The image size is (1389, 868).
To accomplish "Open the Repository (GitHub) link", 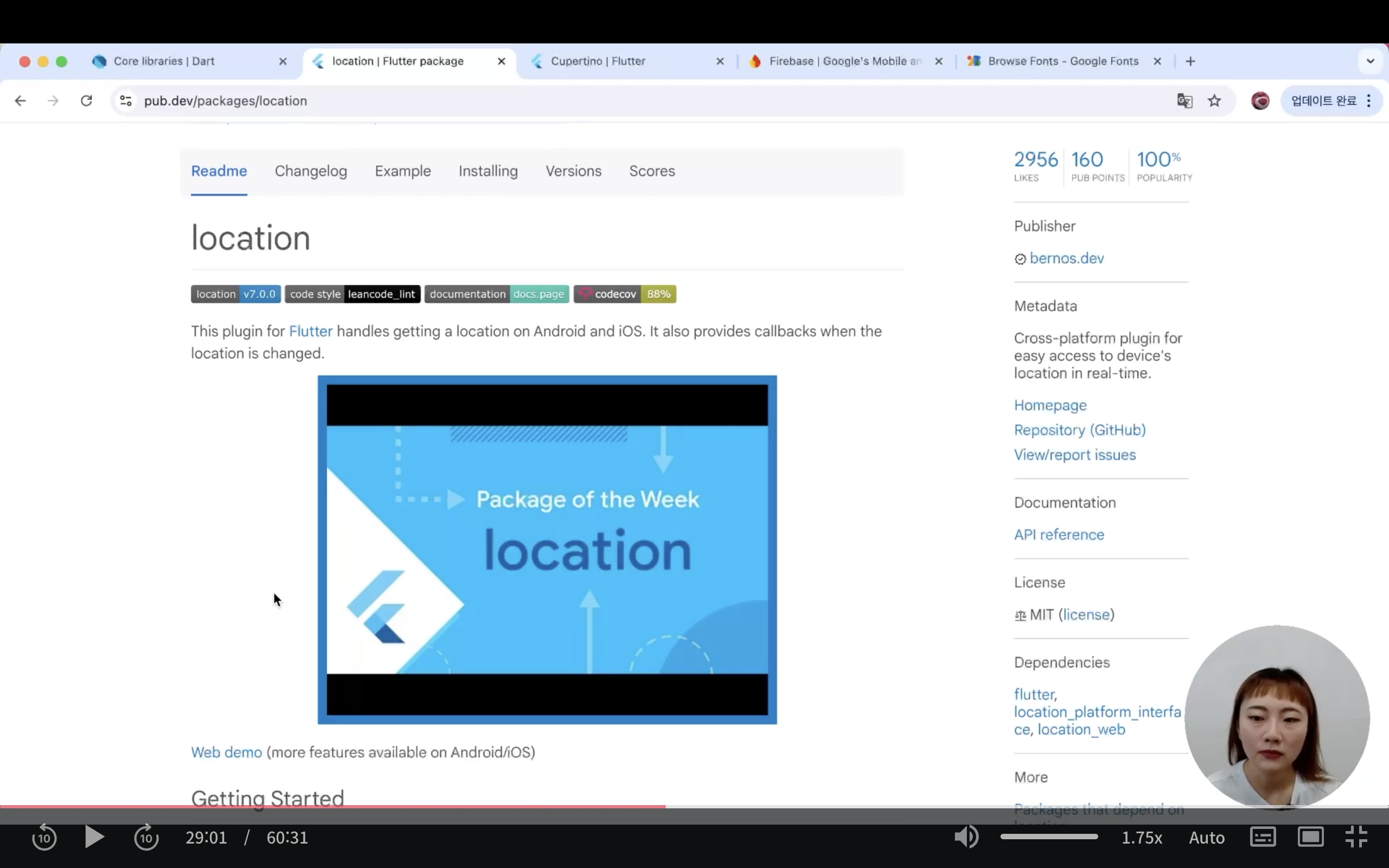I will [1080, 430].
